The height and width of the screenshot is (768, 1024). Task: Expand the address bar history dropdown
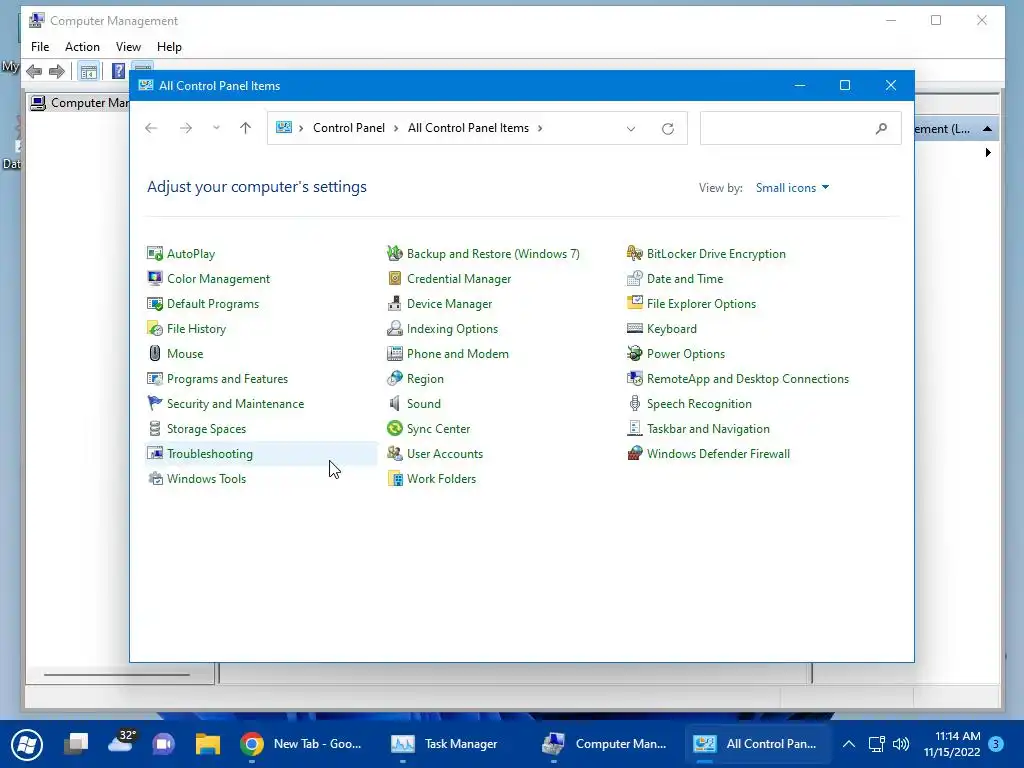[x=631, y=129]
